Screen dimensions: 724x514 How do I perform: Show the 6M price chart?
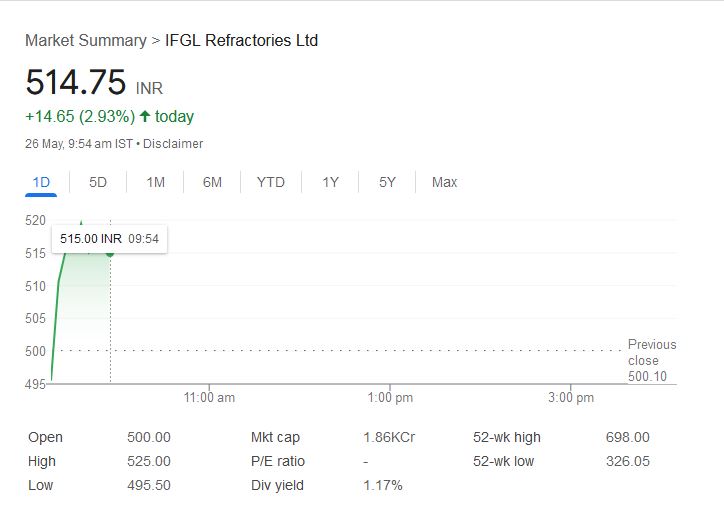click(212, 182)
